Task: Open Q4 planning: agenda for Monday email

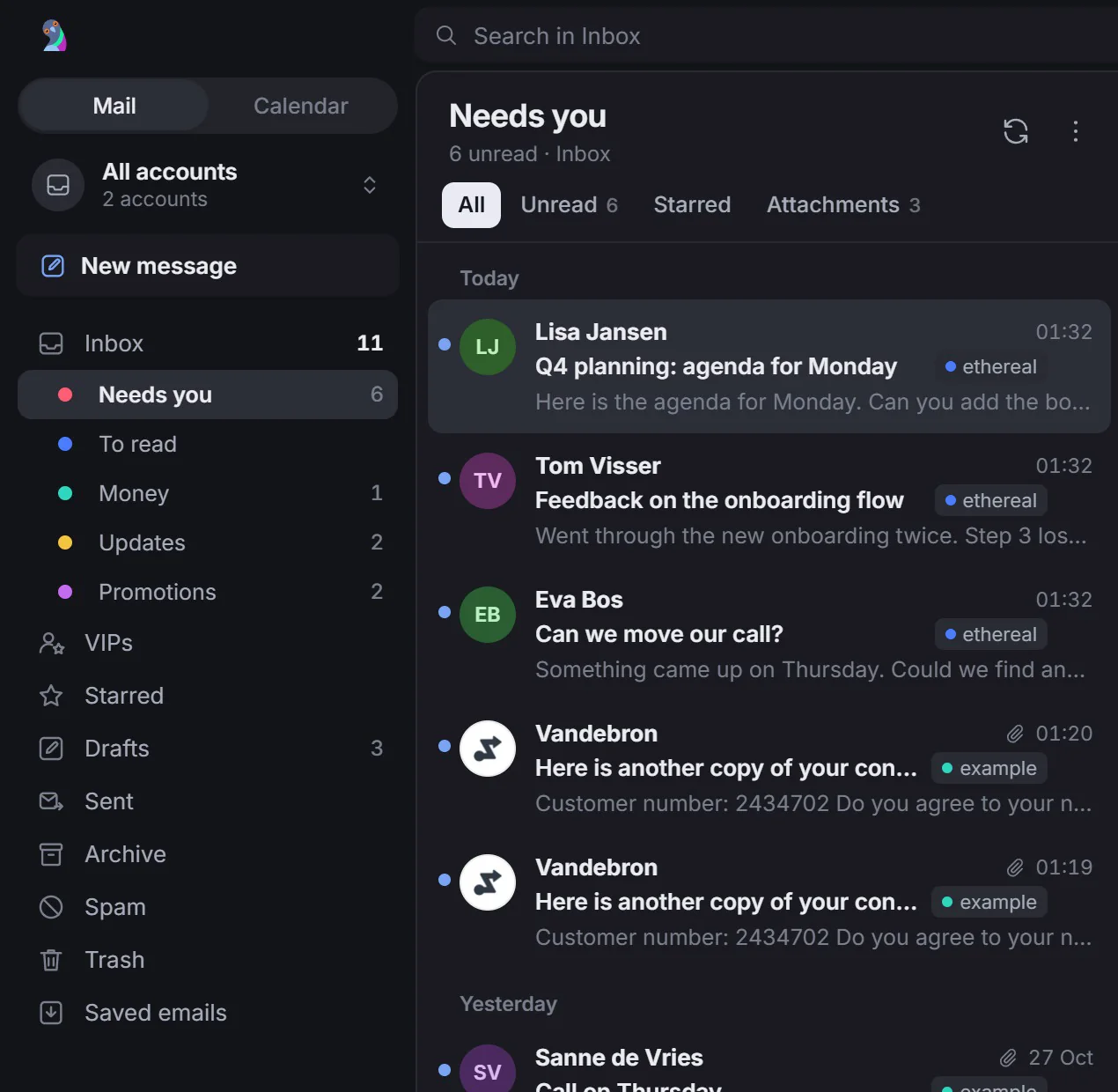Action: [x=769, y=366]
